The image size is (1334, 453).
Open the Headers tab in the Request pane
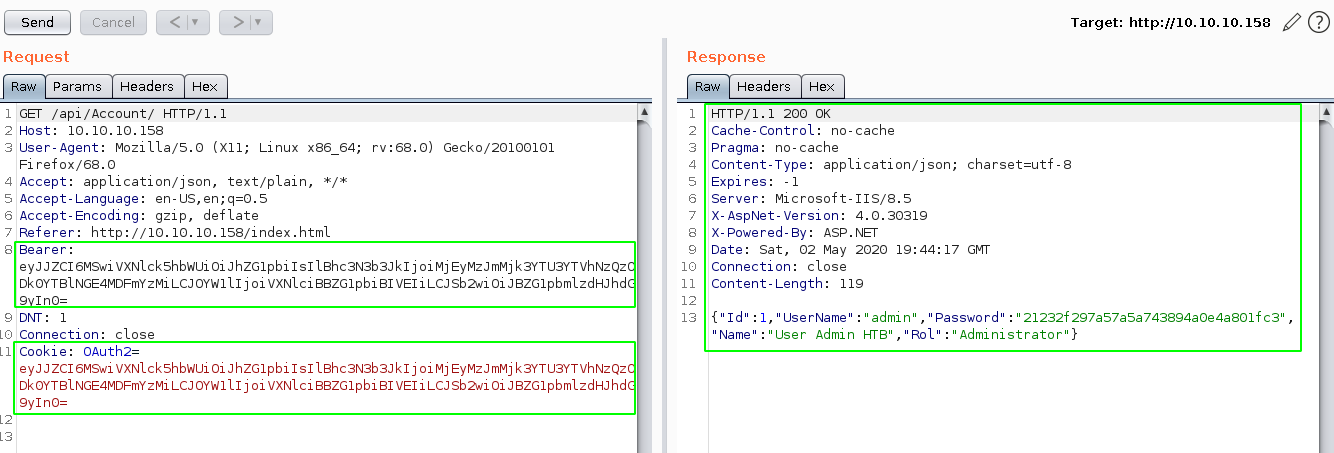pos(147,87)
